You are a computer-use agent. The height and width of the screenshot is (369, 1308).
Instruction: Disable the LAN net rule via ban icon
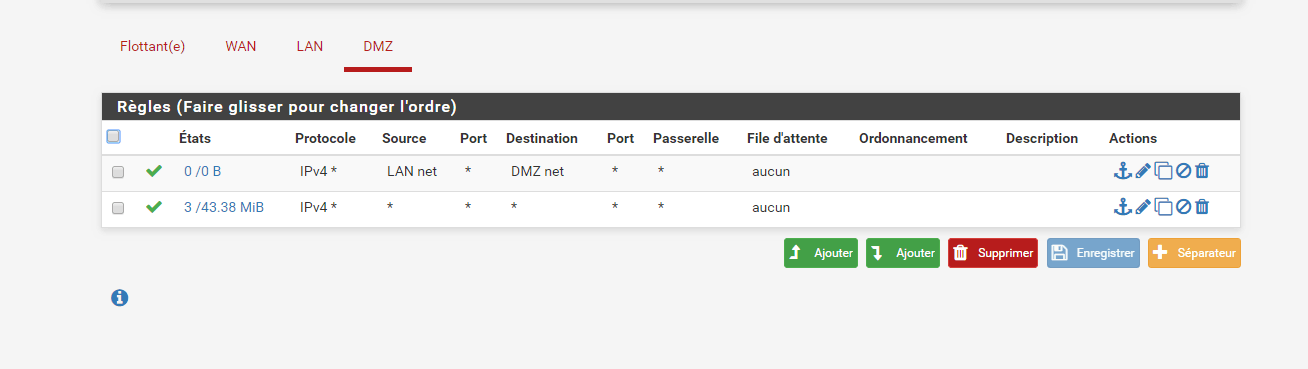[x=1183, y=171]
